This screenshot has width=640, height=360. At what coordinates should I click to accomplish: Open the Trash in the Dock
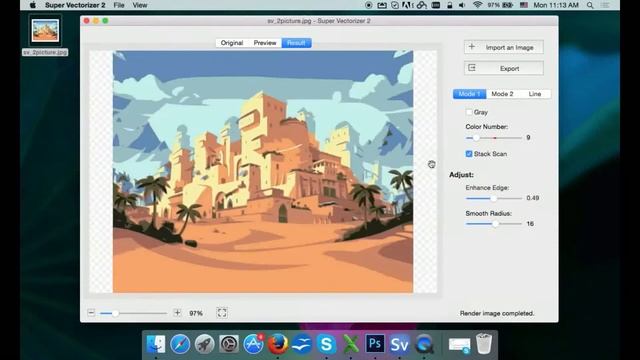click(484, 344)
